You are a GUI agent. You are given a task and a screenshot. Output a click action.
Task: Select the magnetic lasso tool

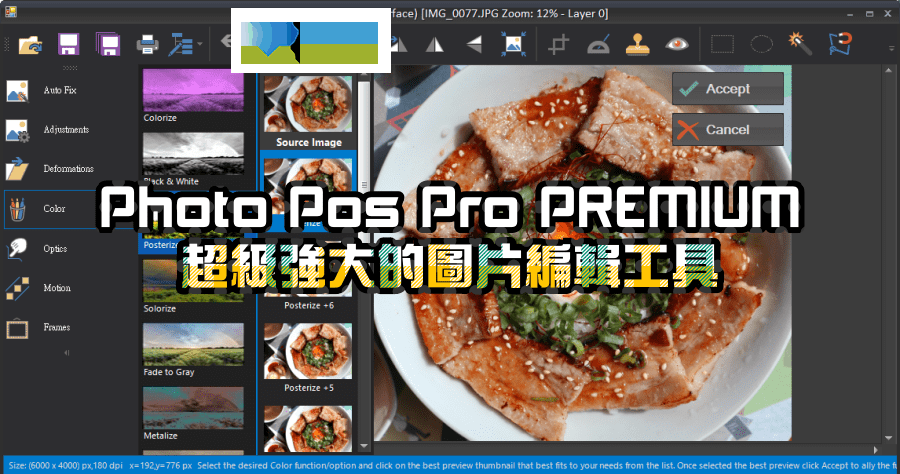[x=840, y=44]
